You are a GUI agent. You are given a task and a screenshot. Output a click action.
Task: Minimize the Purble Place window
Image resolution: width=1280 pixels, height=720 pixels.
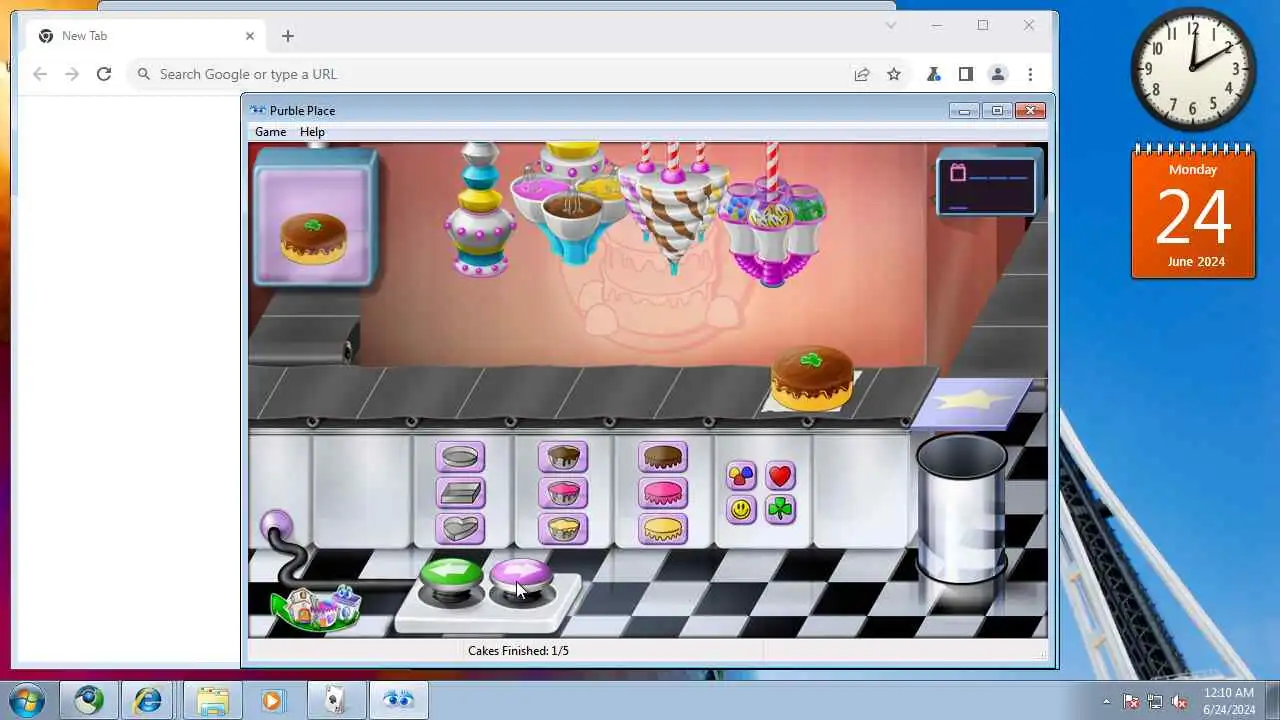click(x=964, y=111)
